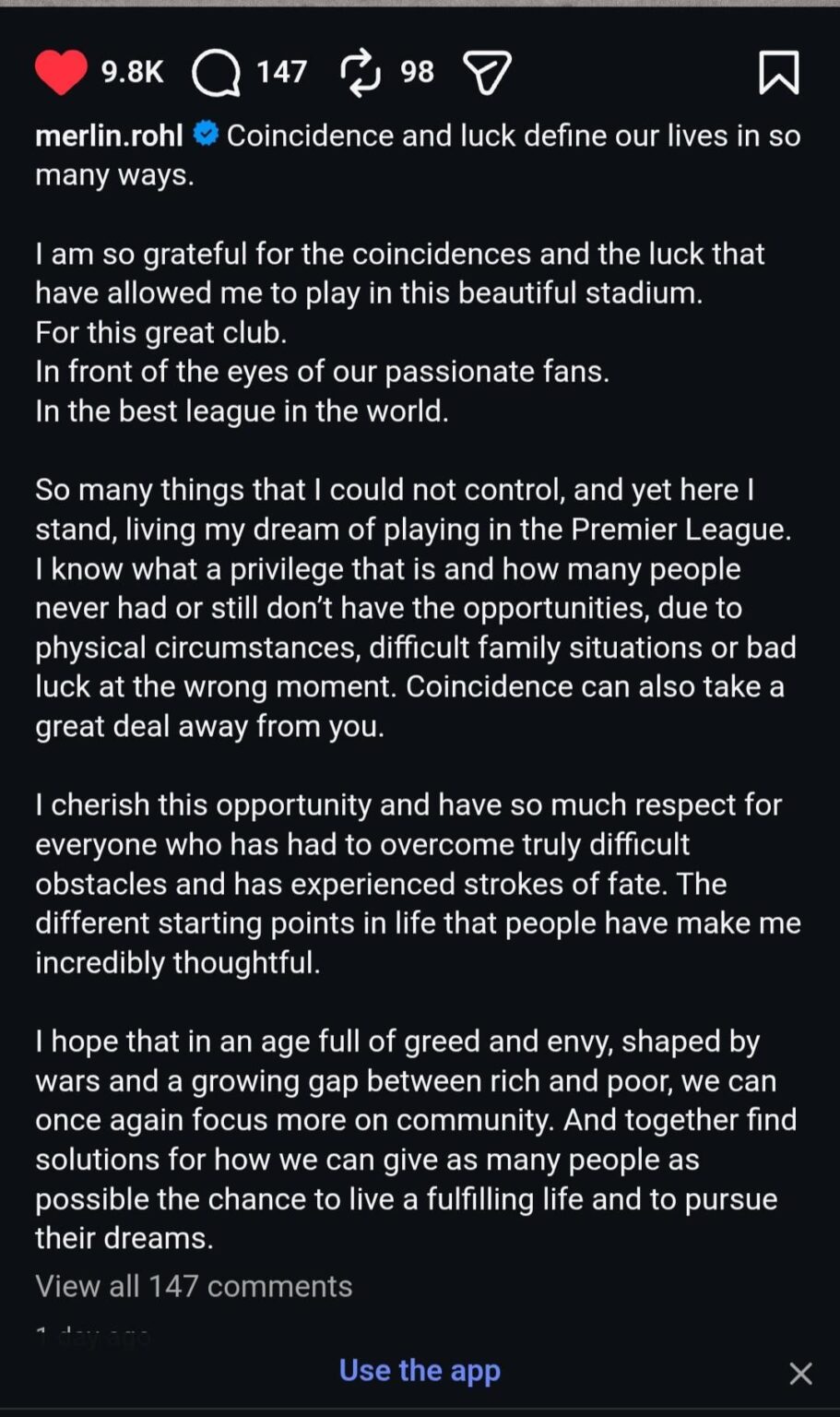Click the 98 reposts count

coord(417,72)
